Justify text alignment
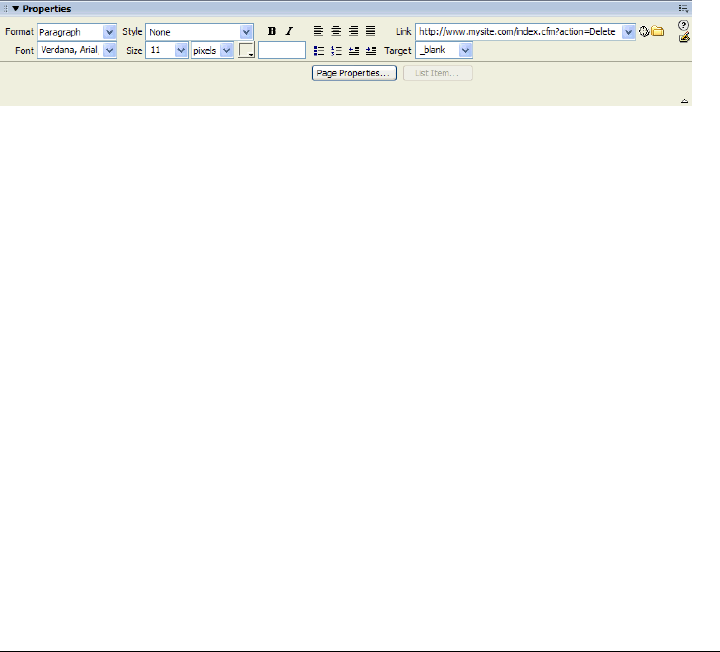Image resolution: width=720 pixels, height=652 pixels. point(371,31)
